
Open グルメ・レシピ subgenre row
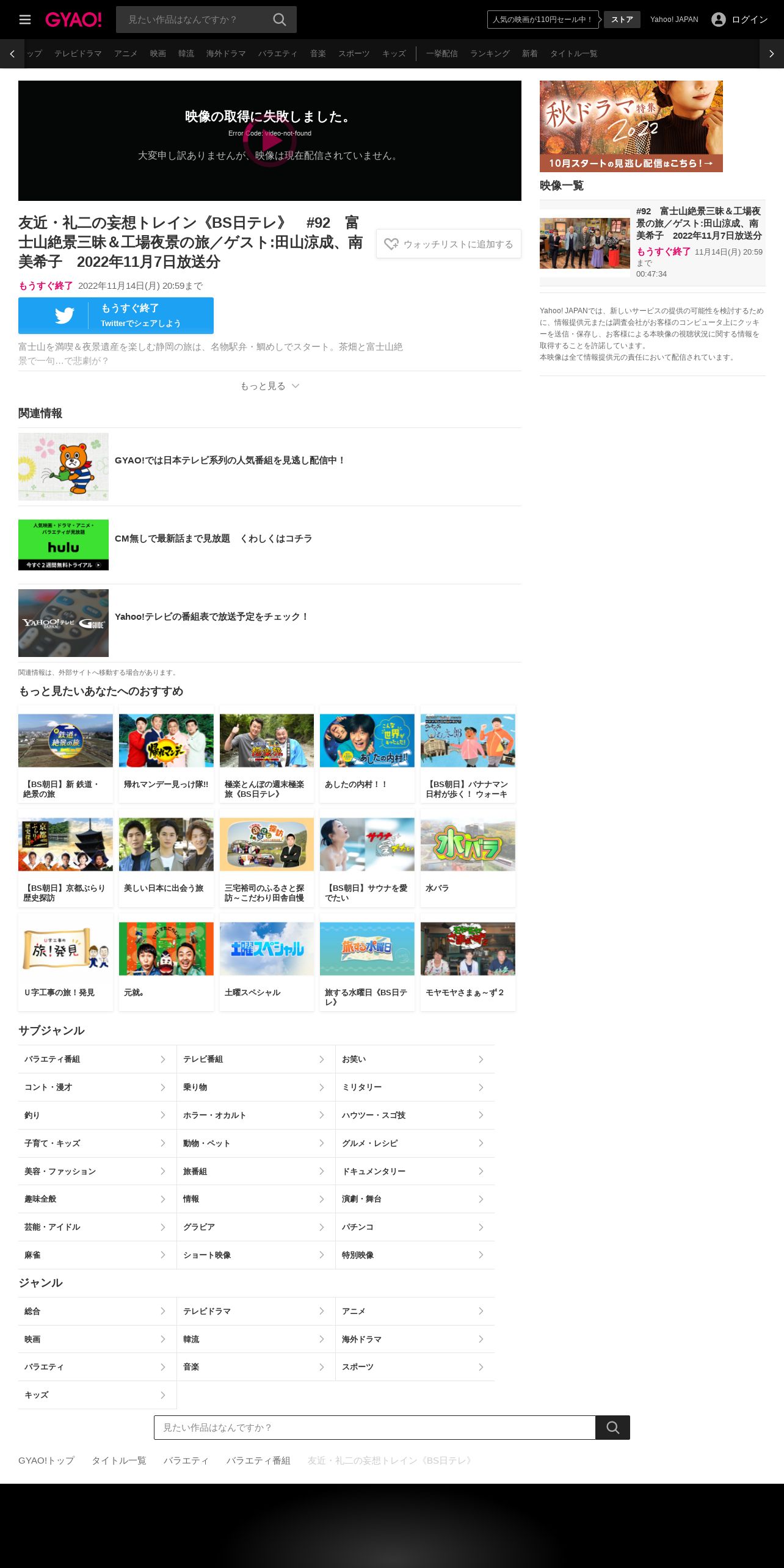coord(415,1143)
